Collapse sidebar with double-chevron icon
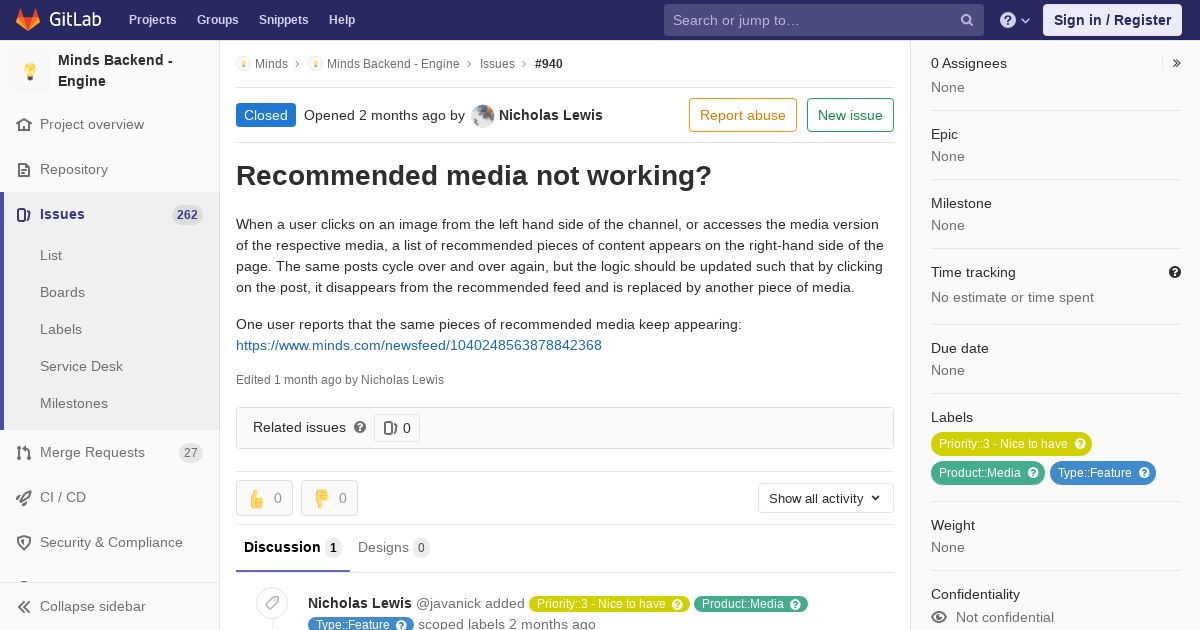Viewport: 1200px width, 630px height. coord(24,607)
